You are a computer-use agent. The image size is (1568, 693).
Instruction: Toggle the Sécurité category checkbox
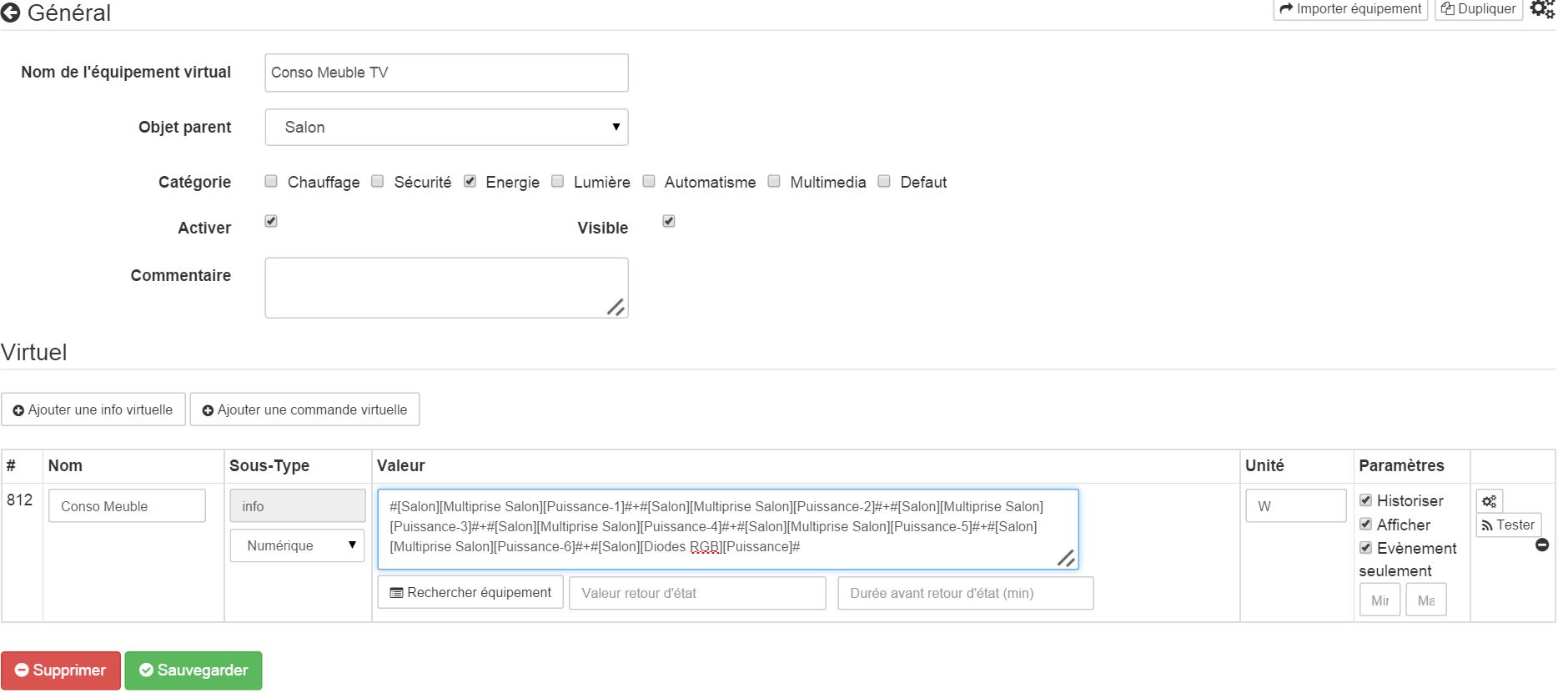[x=377, y=181]
